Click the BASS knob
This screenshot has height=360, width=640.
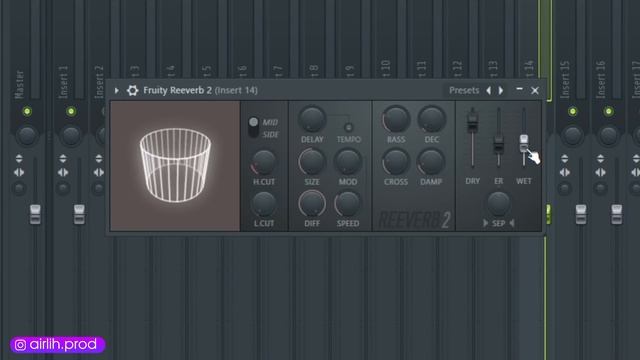(x=396, y=119)
